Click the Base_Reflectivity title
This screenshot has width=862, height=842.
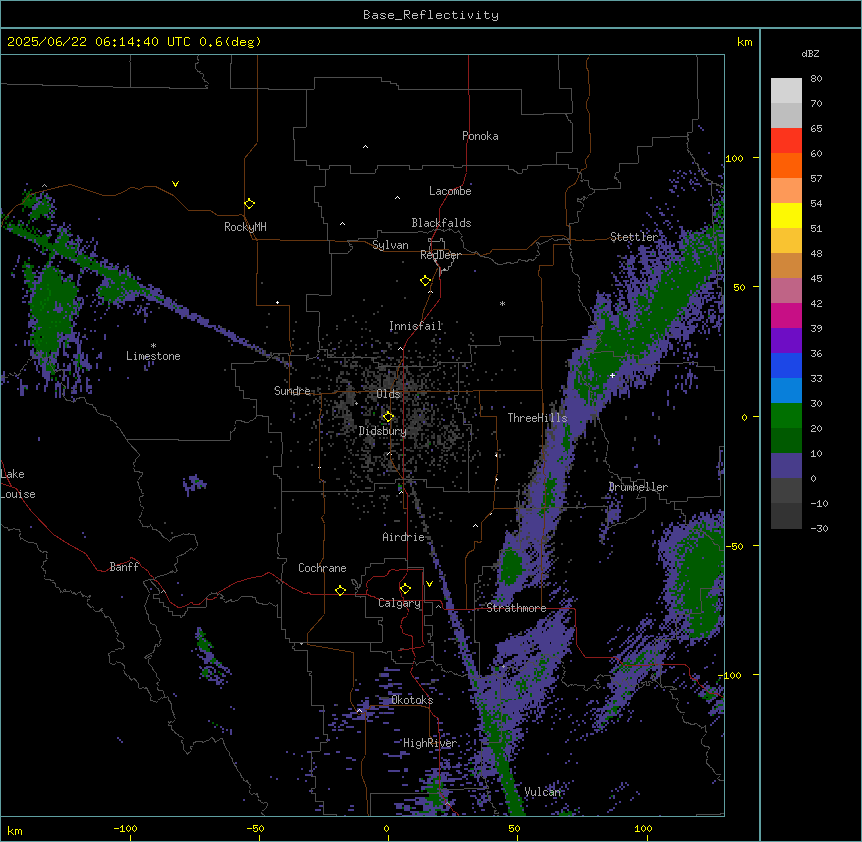coord(431,15)
